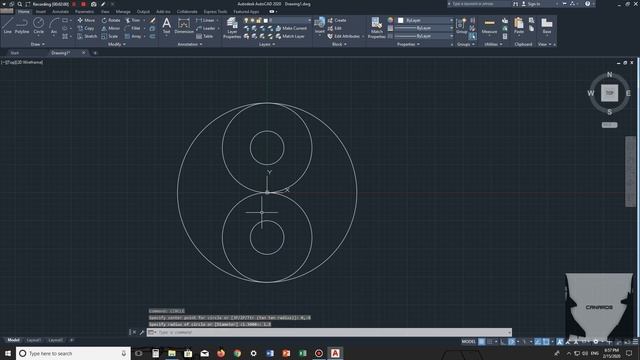Switch to the Start file tab
Viewport: 640px width, 360px height.
pyautogui.click(x=15, y=53)
